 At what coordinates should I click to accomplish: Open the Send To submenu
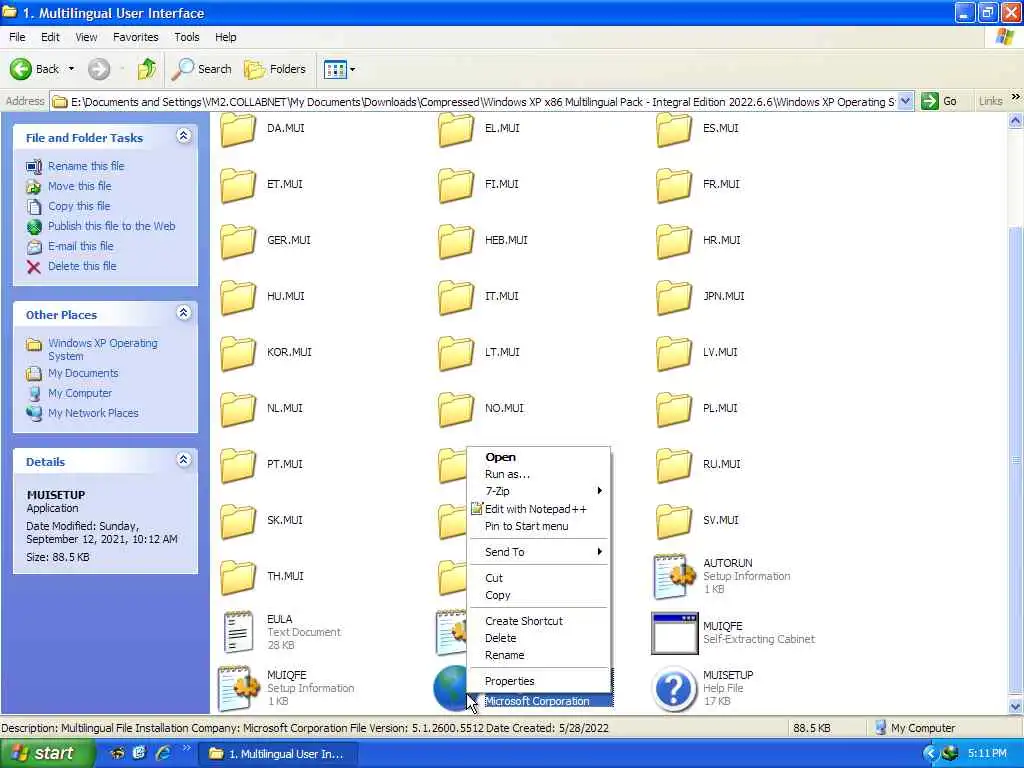coord(539,552)
